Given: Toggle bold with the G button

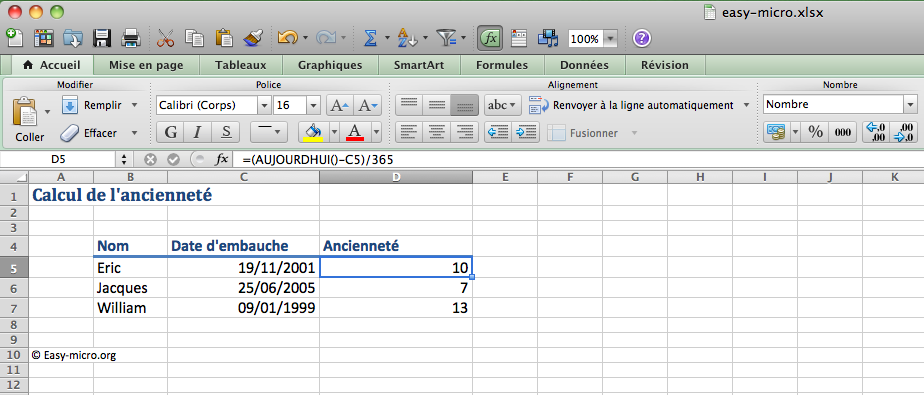Looking at the screenshot, I should 170,133.
